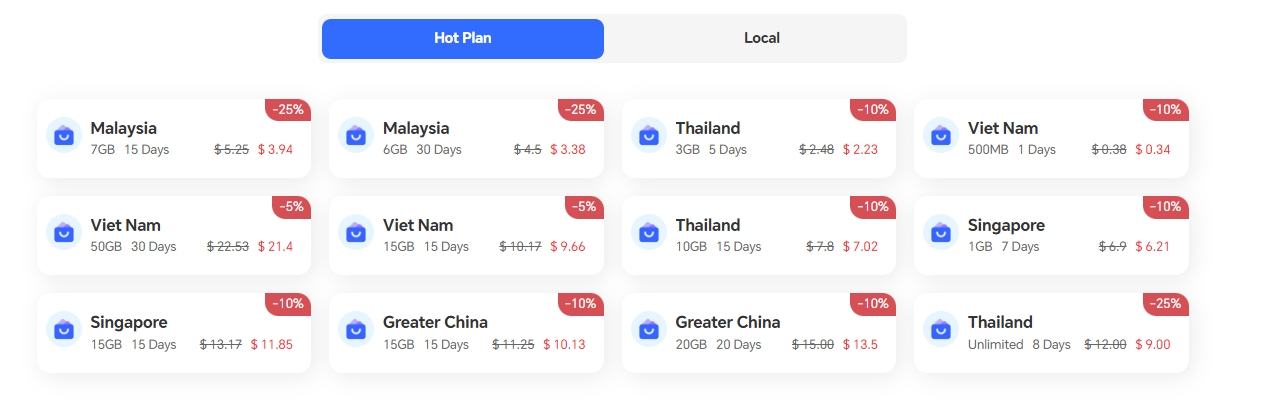Switch to the Local tab
The width and height of the screenshot is (1262, 403).
pos(761,39)
